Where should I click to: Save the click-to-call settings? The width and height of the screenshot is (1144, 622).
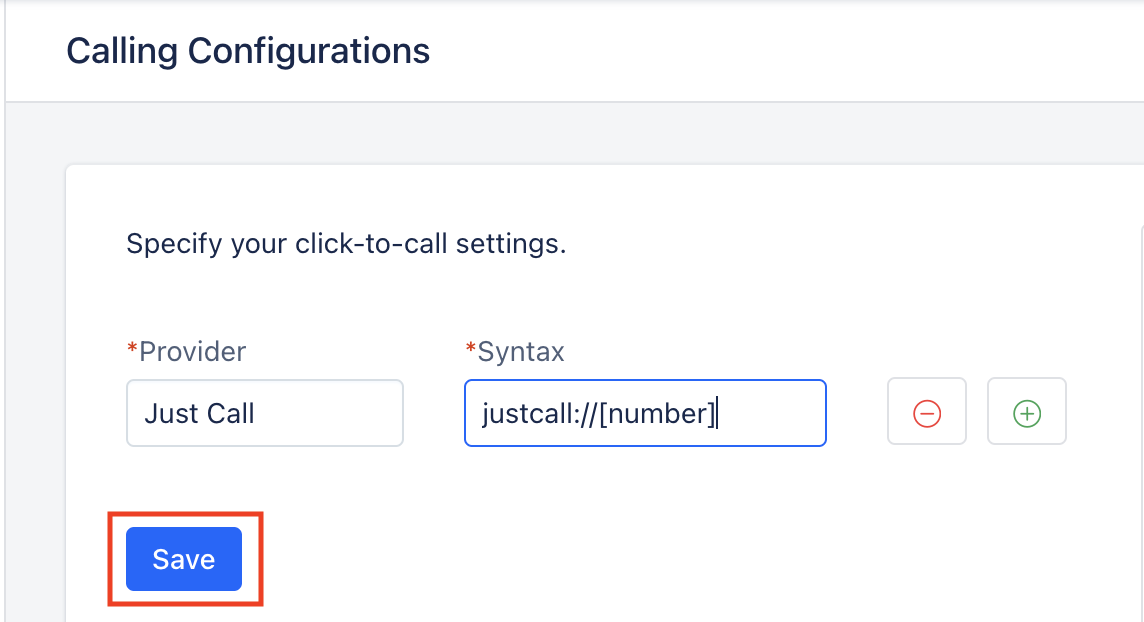tap(184, 559)
